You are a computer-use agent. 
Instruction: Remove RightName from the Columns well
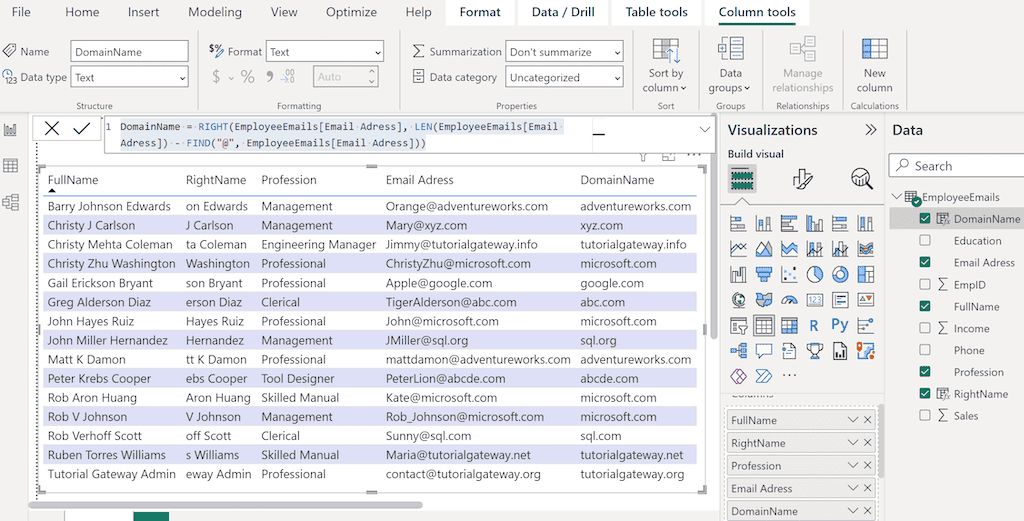pos(867,443)
